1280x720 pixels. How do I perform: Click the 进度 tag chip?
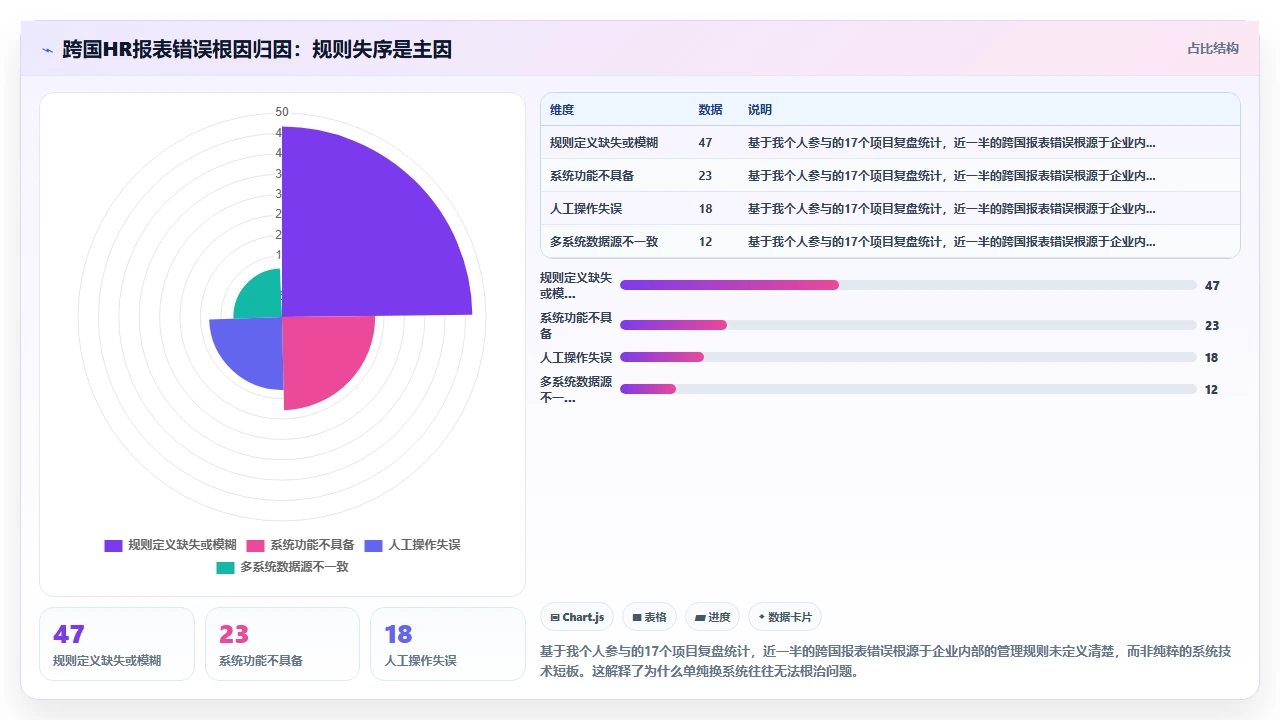pos(713,617)
